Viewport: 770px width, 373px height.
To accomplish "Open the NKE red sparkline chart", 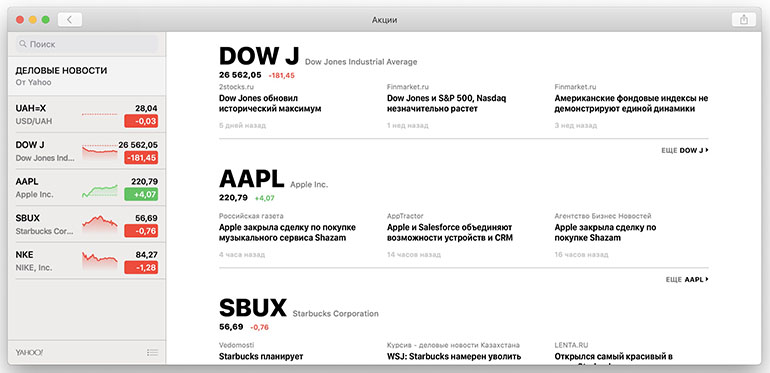I will [100, 261].
